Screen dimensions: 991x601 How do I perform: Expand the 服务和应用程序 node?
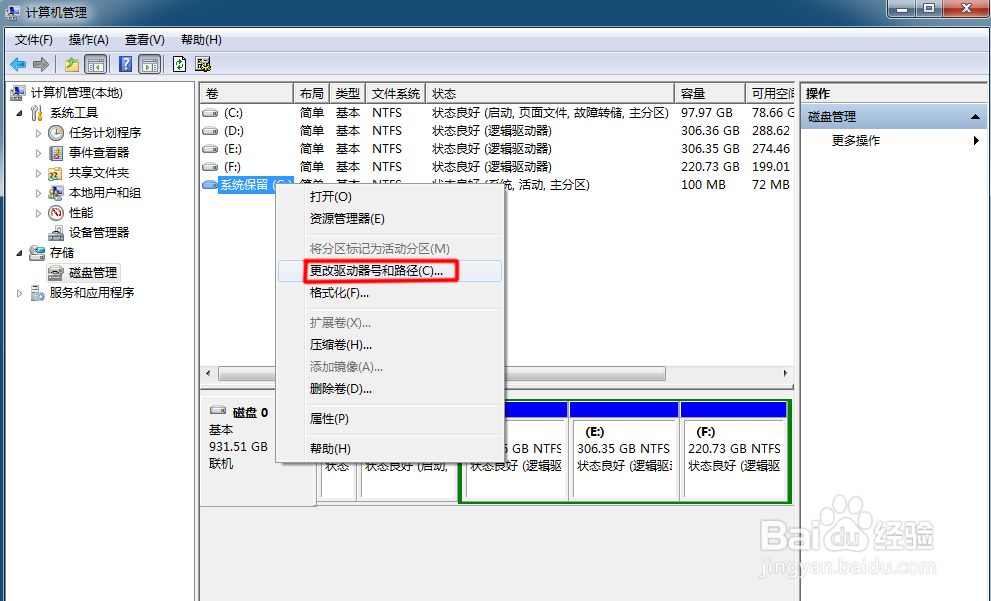[x=19, y=292]
